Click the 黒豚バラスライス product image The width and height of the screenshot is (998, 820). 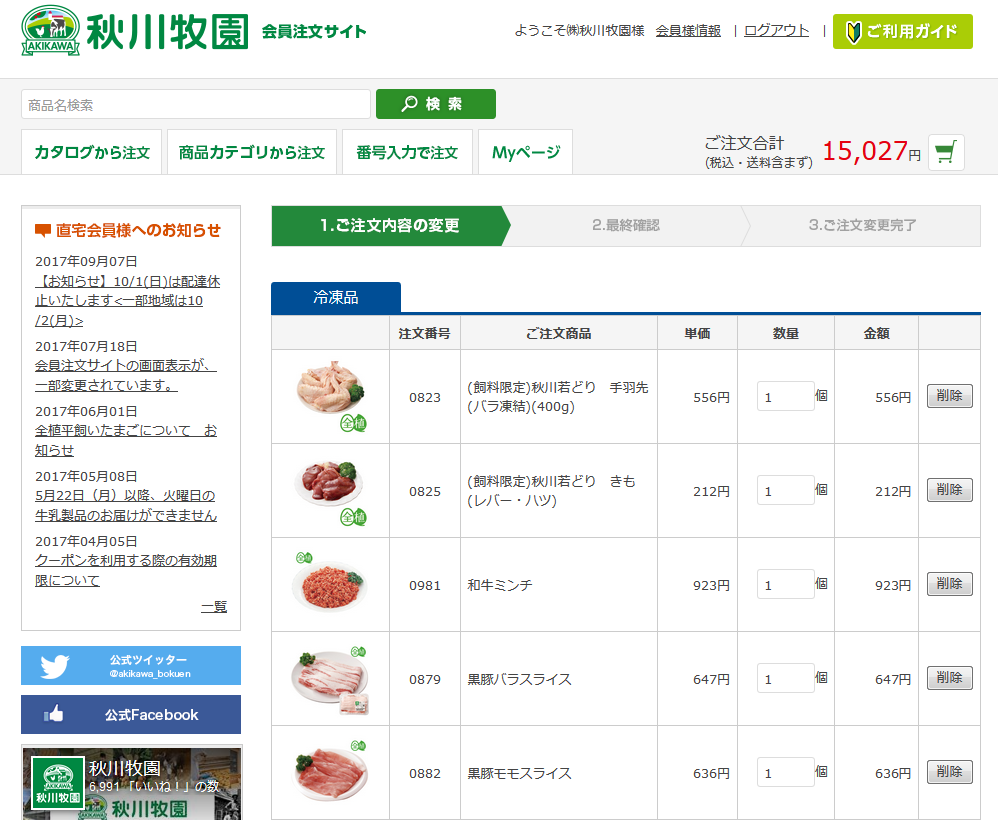(330, 679)
